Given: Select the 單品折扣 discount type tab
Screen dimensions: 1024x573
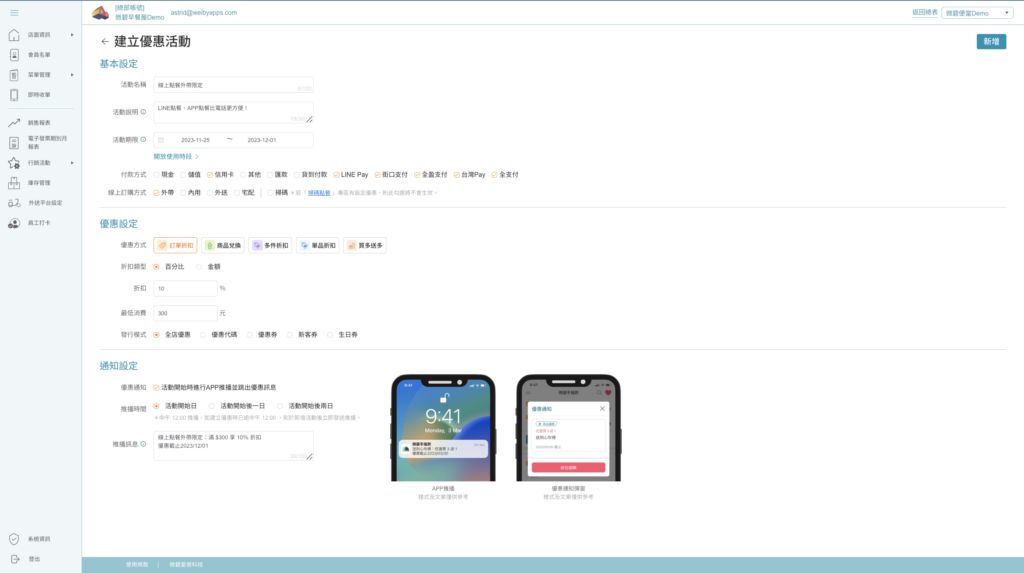Looking at the screenshot, I should click(x=317, y=246).
